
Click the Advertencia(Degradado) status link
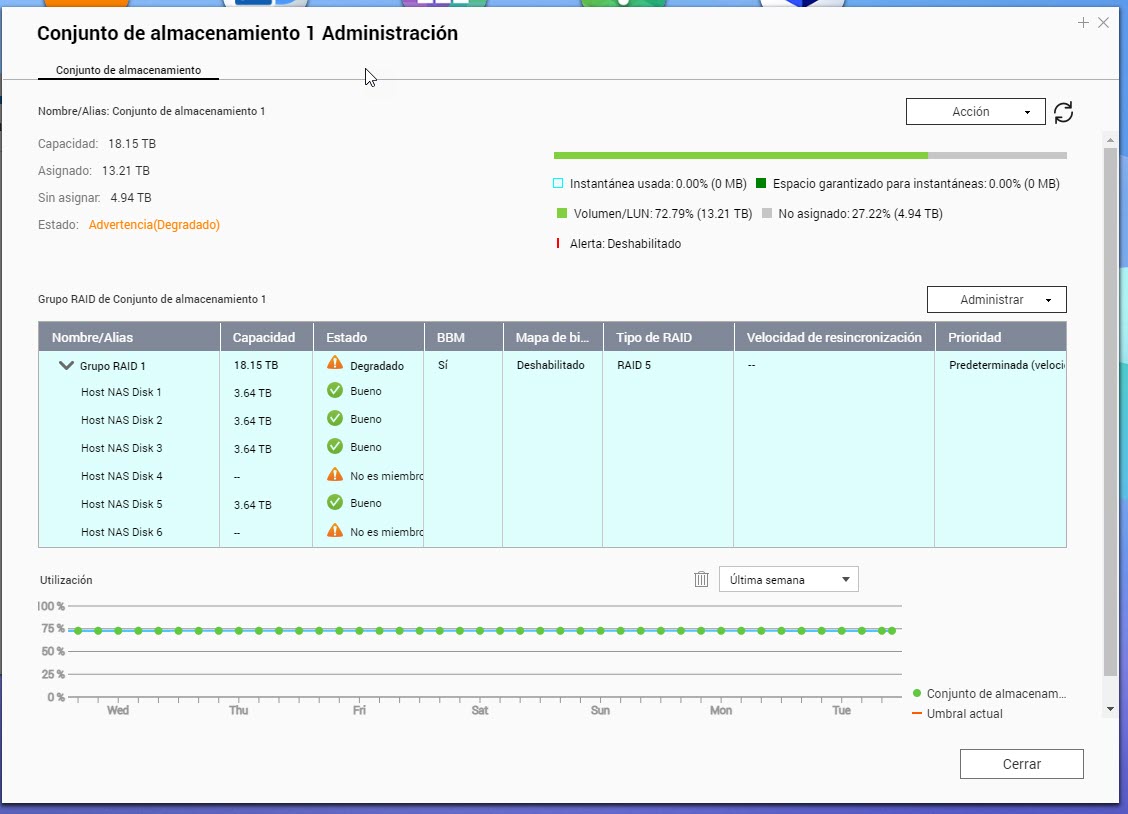click(154, 225)
